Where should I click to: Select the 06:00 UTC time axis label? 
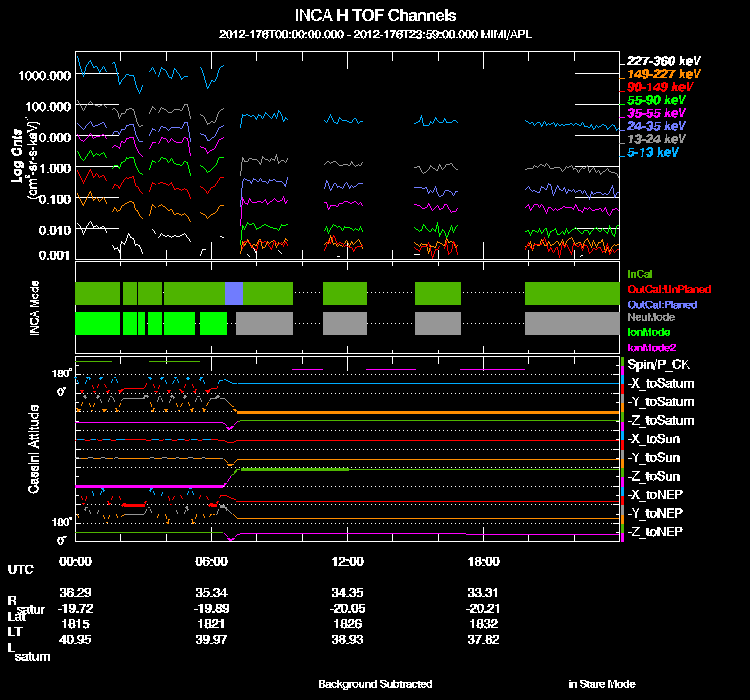click(211, 561)
